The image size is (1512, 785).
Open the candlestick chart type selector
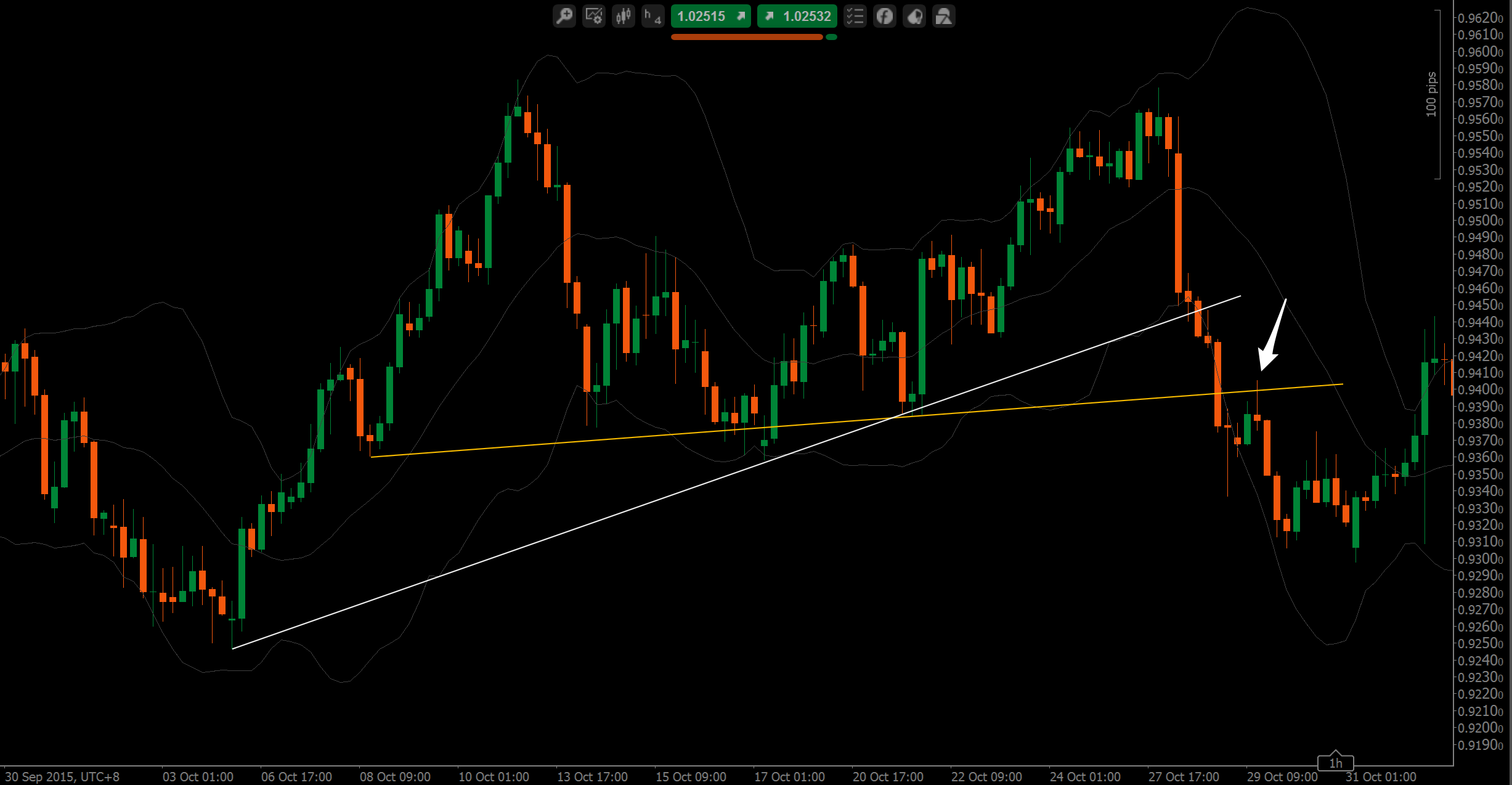pos(624,16)
